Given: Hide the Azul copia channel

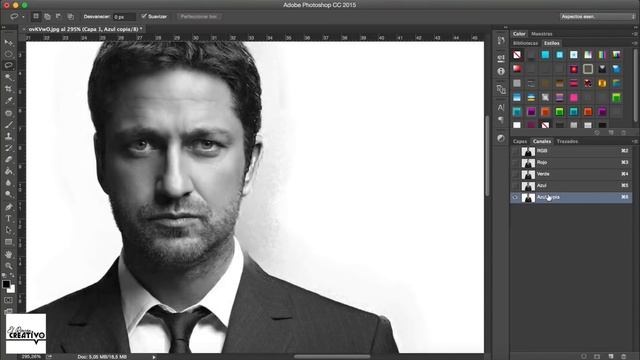Looking at the screenshot, I should [515, 198].
